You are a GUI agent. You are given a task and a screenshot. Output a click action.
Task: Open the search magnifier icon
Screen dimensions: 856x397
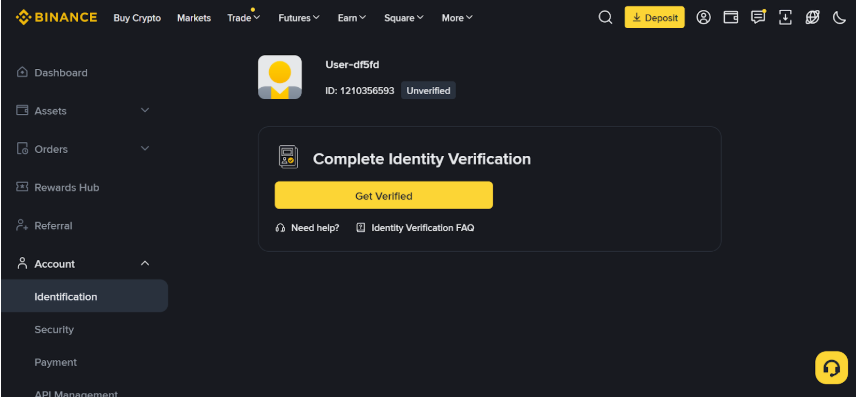tap(605, 17)
